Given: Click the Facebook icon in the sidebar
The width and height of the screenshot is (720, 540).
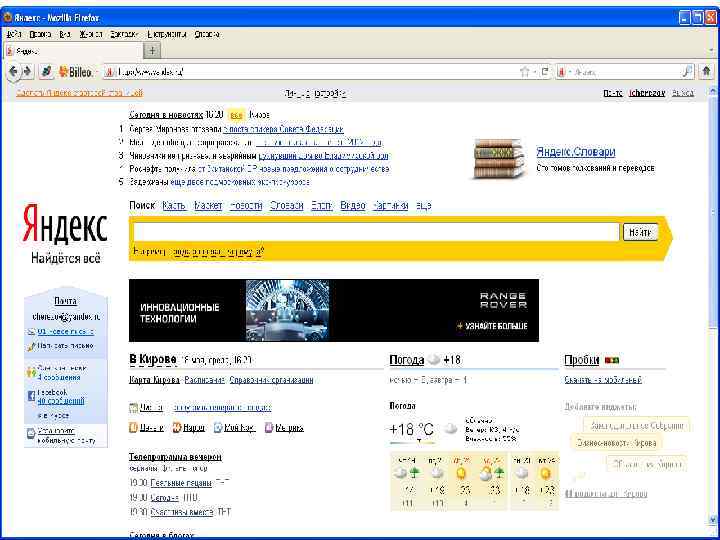Looking at the screenshot, I should tap(31, 396).
